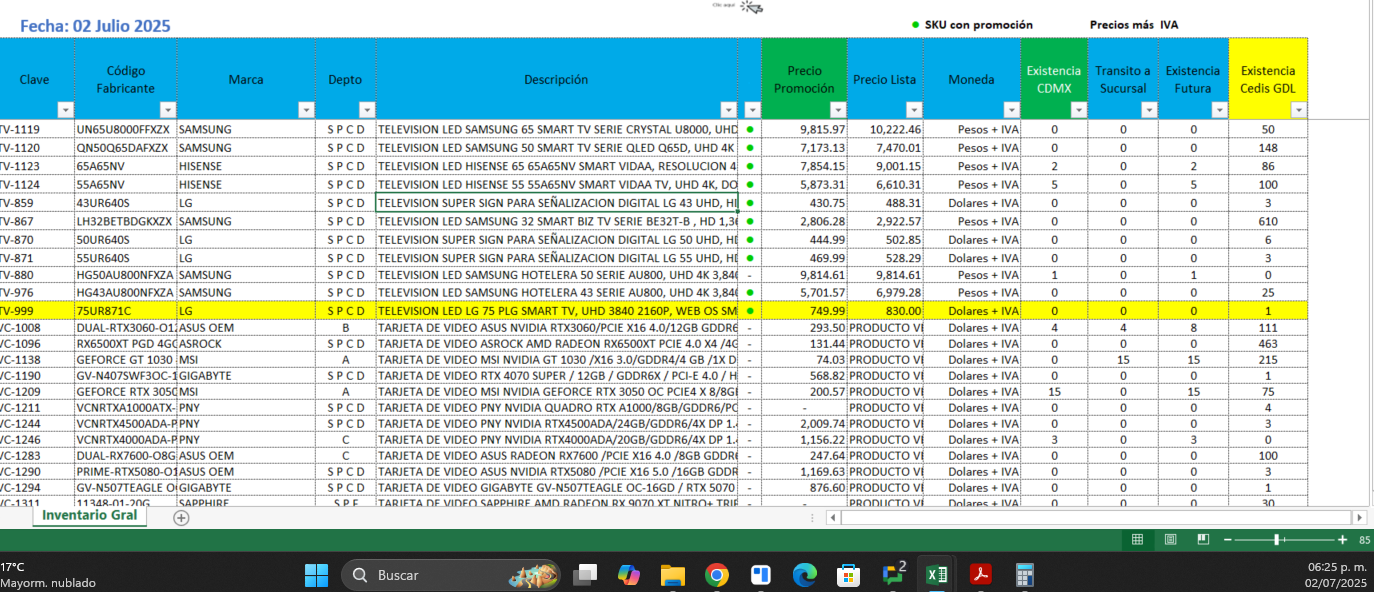Open the Depto column filter dropdown
Screen dimensions: 1374x592
tap(367, 110)
